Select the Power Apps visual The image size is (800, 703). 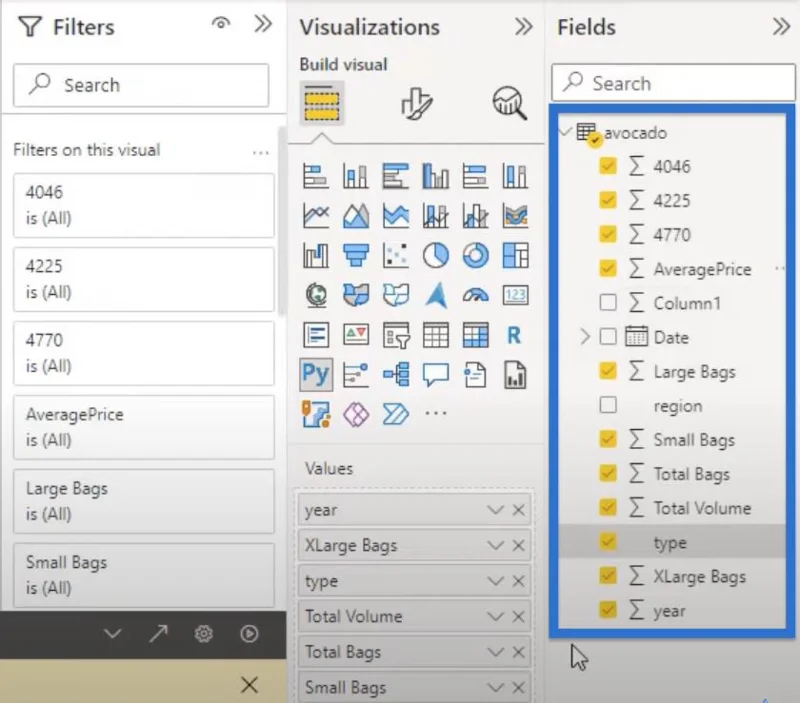[356, 414]
